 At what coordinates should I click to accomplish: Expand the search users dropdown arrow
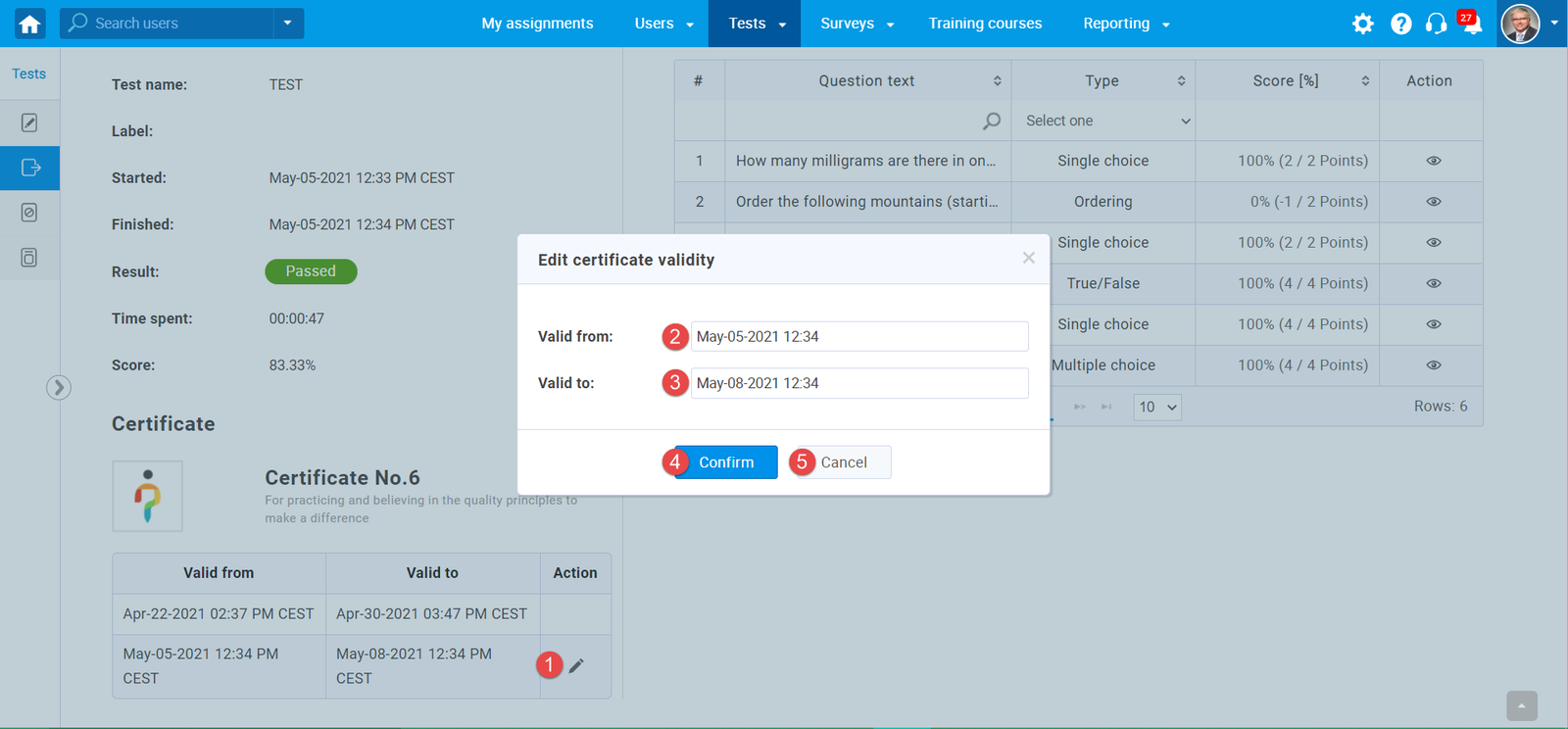coord(287,24)
